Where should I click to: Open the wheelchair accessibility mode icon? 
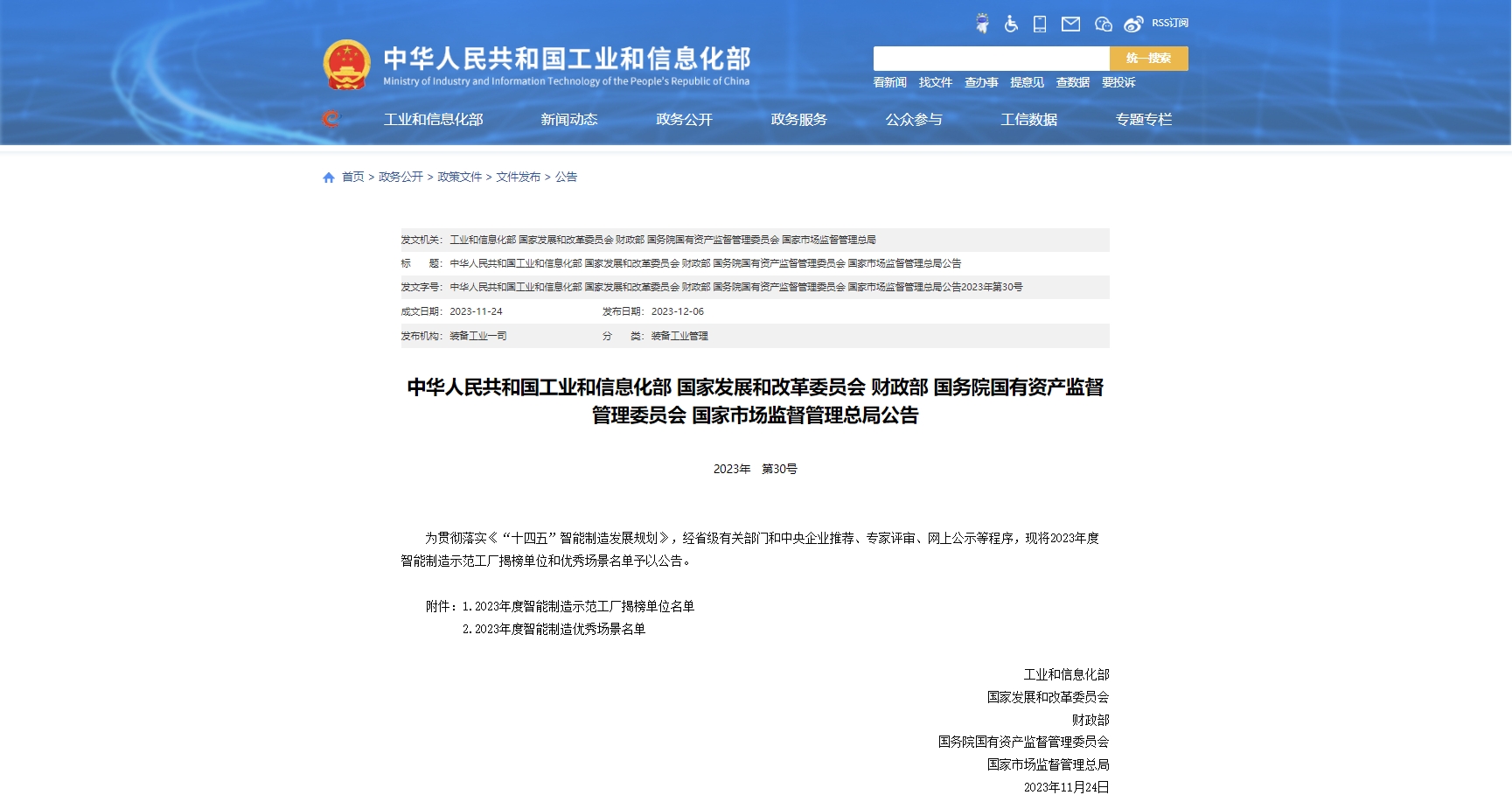(1011, 24)
